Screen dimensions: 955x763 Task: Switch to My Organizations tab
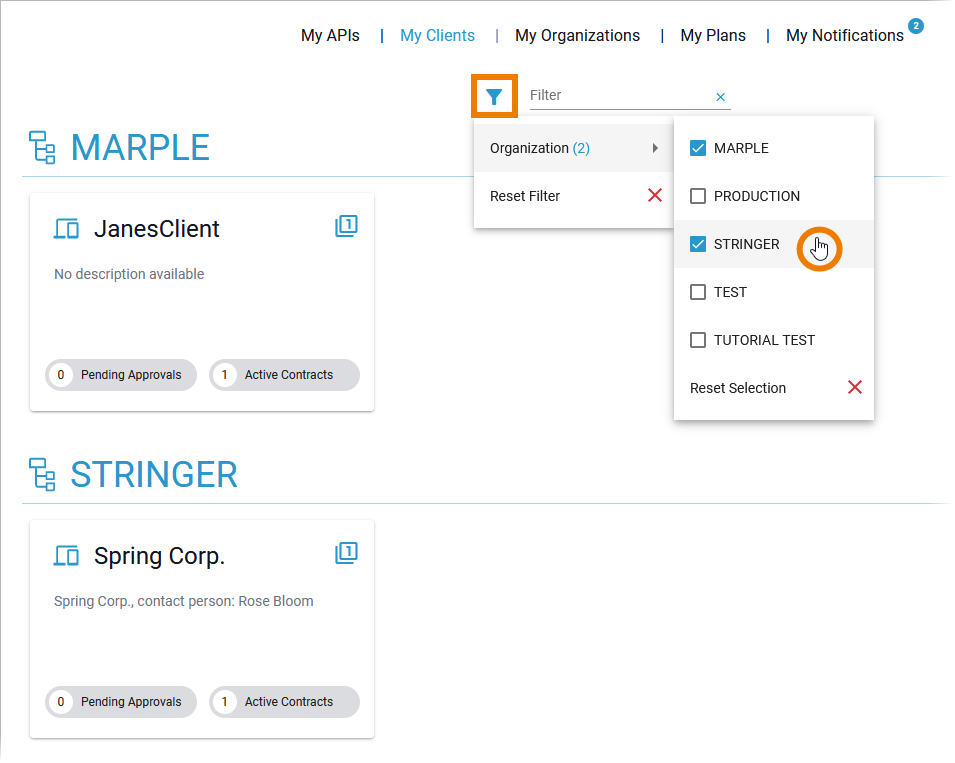point(577,35)
